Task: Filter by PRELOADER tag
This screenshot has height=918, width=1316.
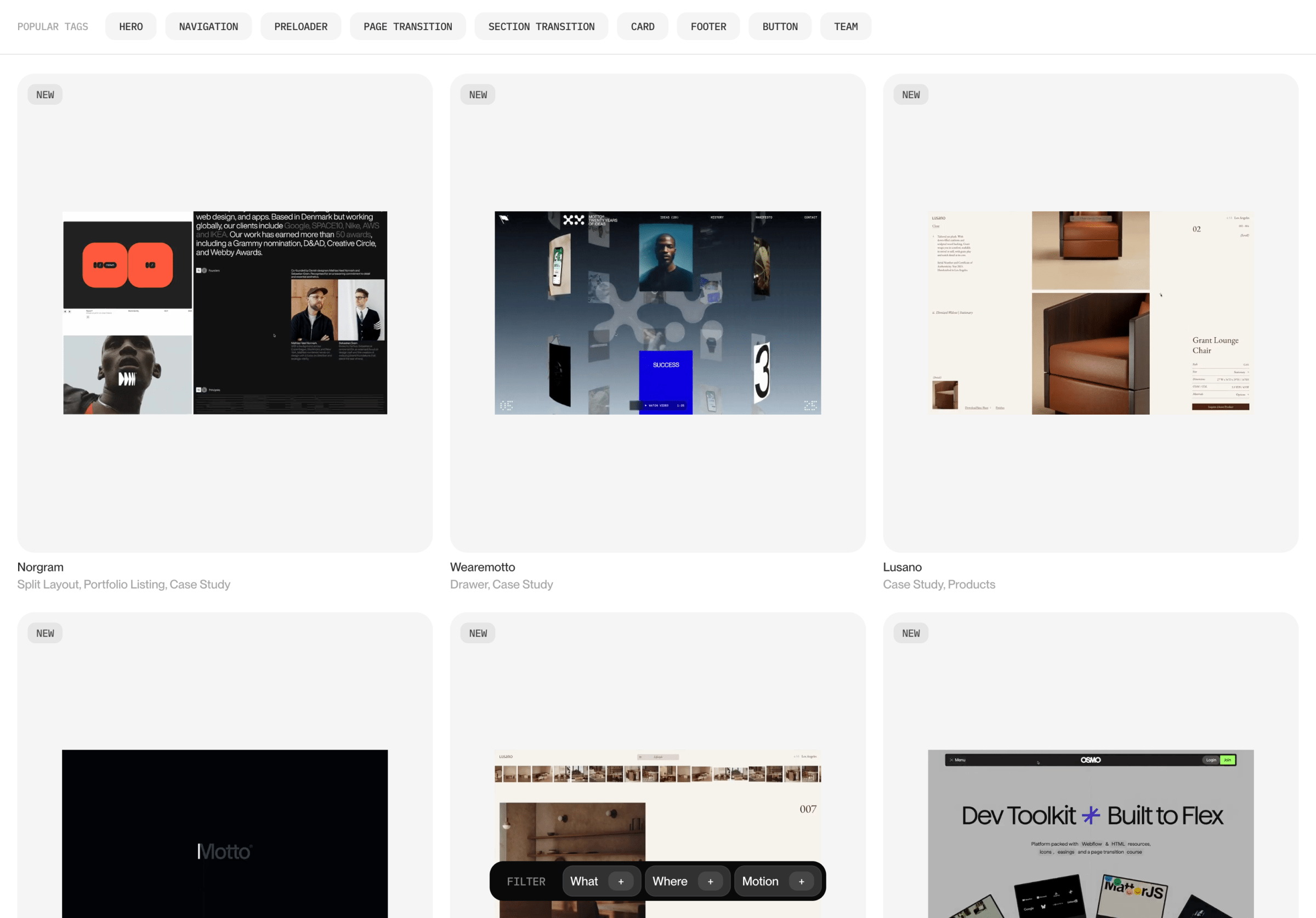Action: click(300, 26)
